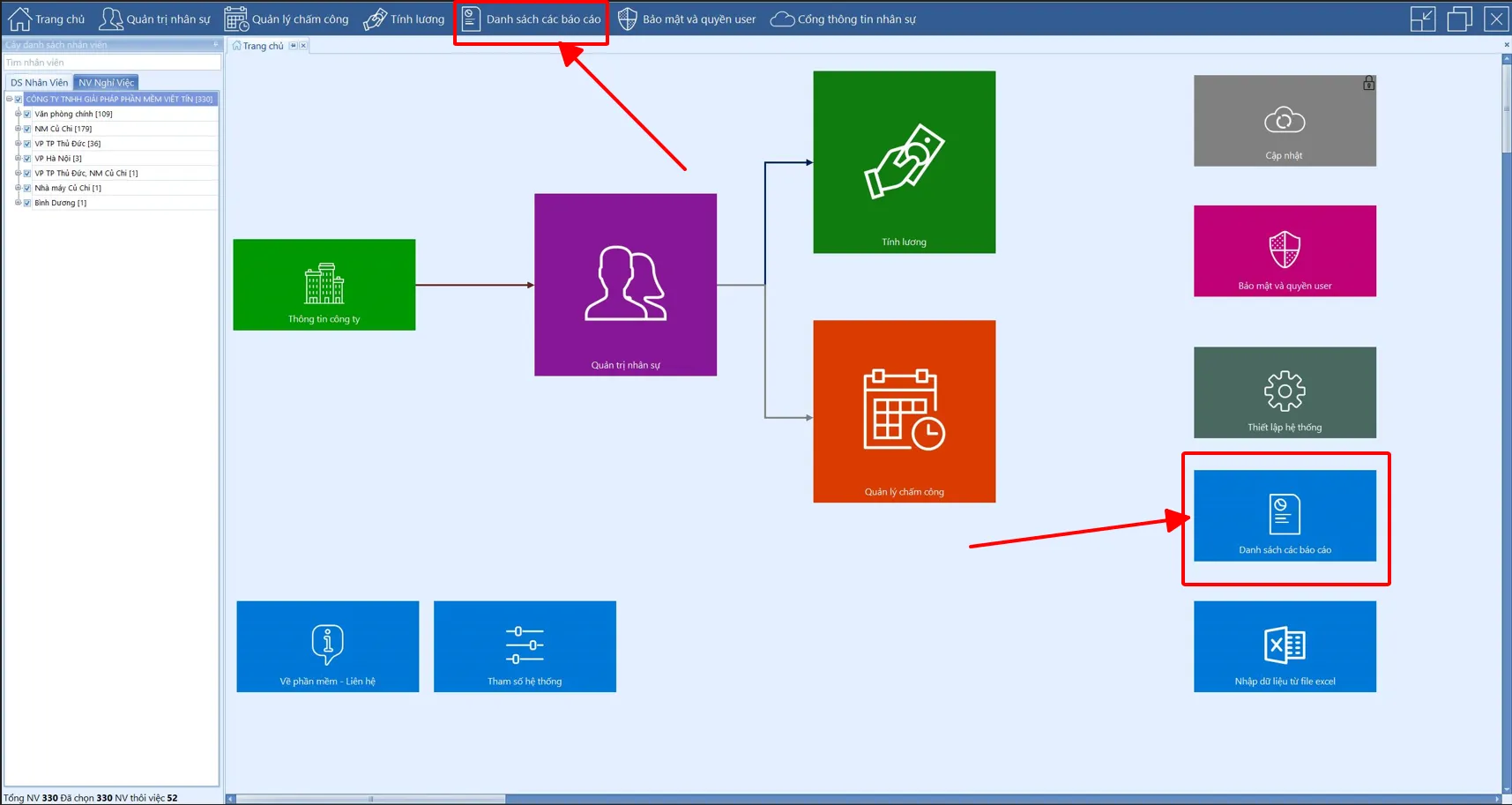Collapse the CÔNG TY TNHH root tree node
The height and width of the screenshot is (805, 1512).
point(9,99)
